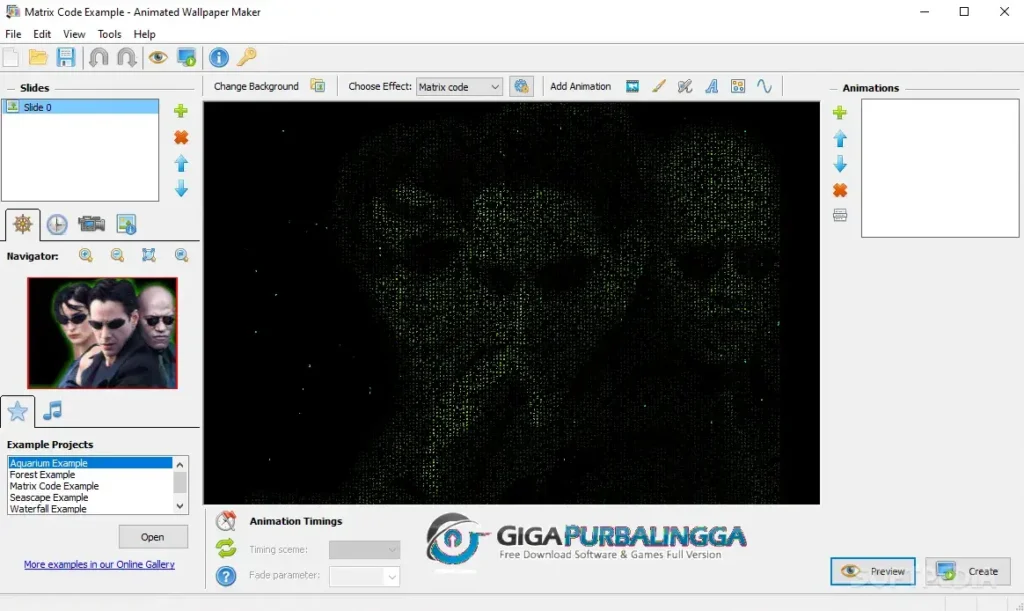
Task: Move slide up with the blue arrow
Action: (x=181, y=163)
